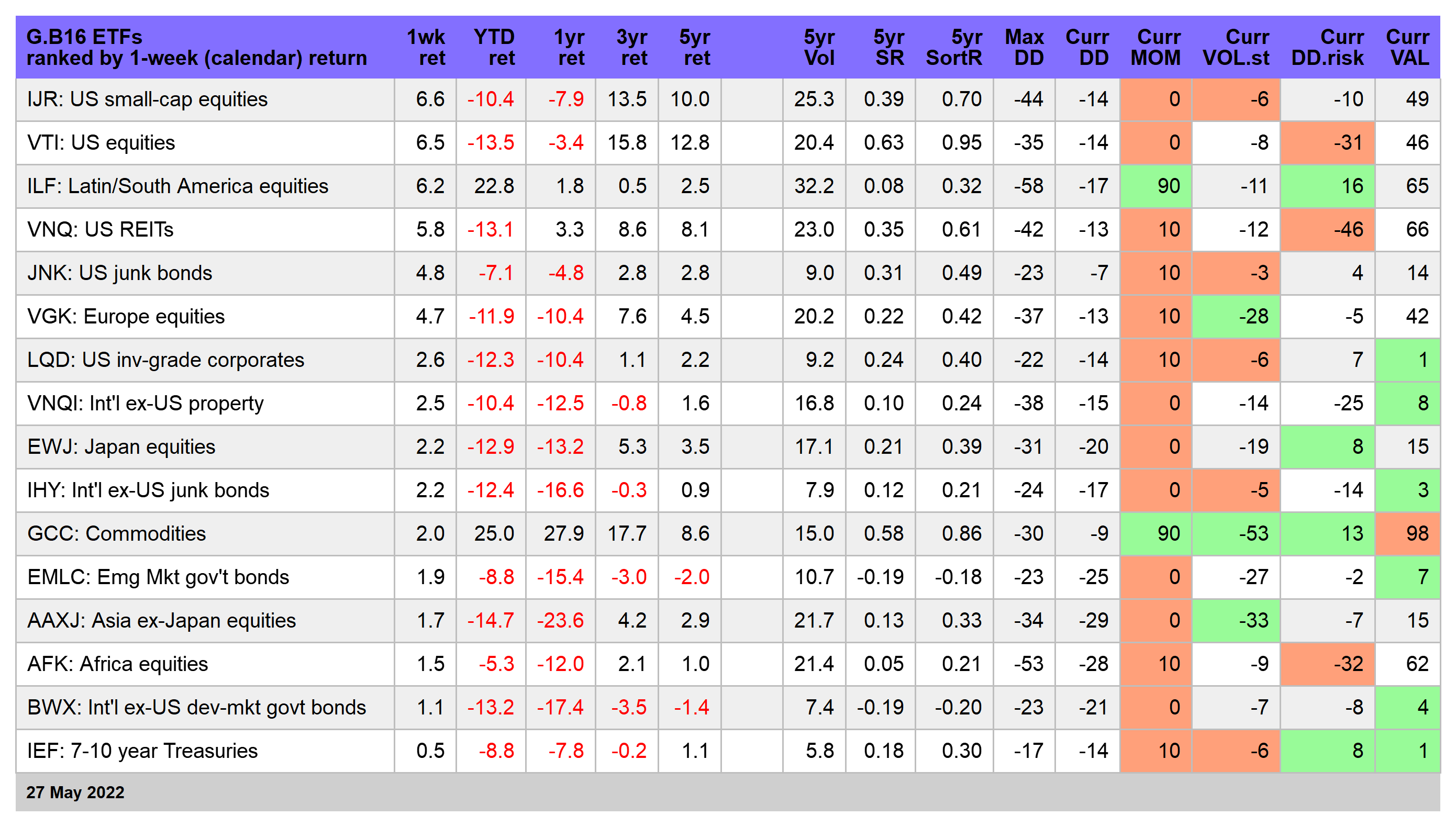Click the '1yr ret' column header
The height and width of the screenshot is (827, 1456).
click(x=569, y=47)
